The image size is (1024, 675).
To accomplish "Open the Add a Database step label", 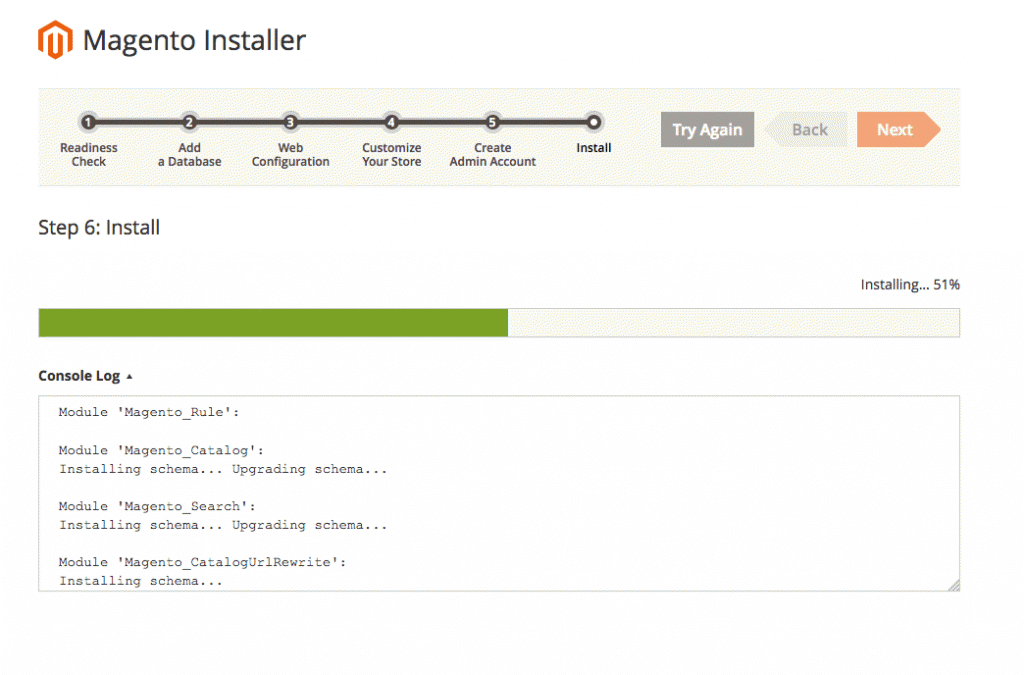I will pos(189,155).
